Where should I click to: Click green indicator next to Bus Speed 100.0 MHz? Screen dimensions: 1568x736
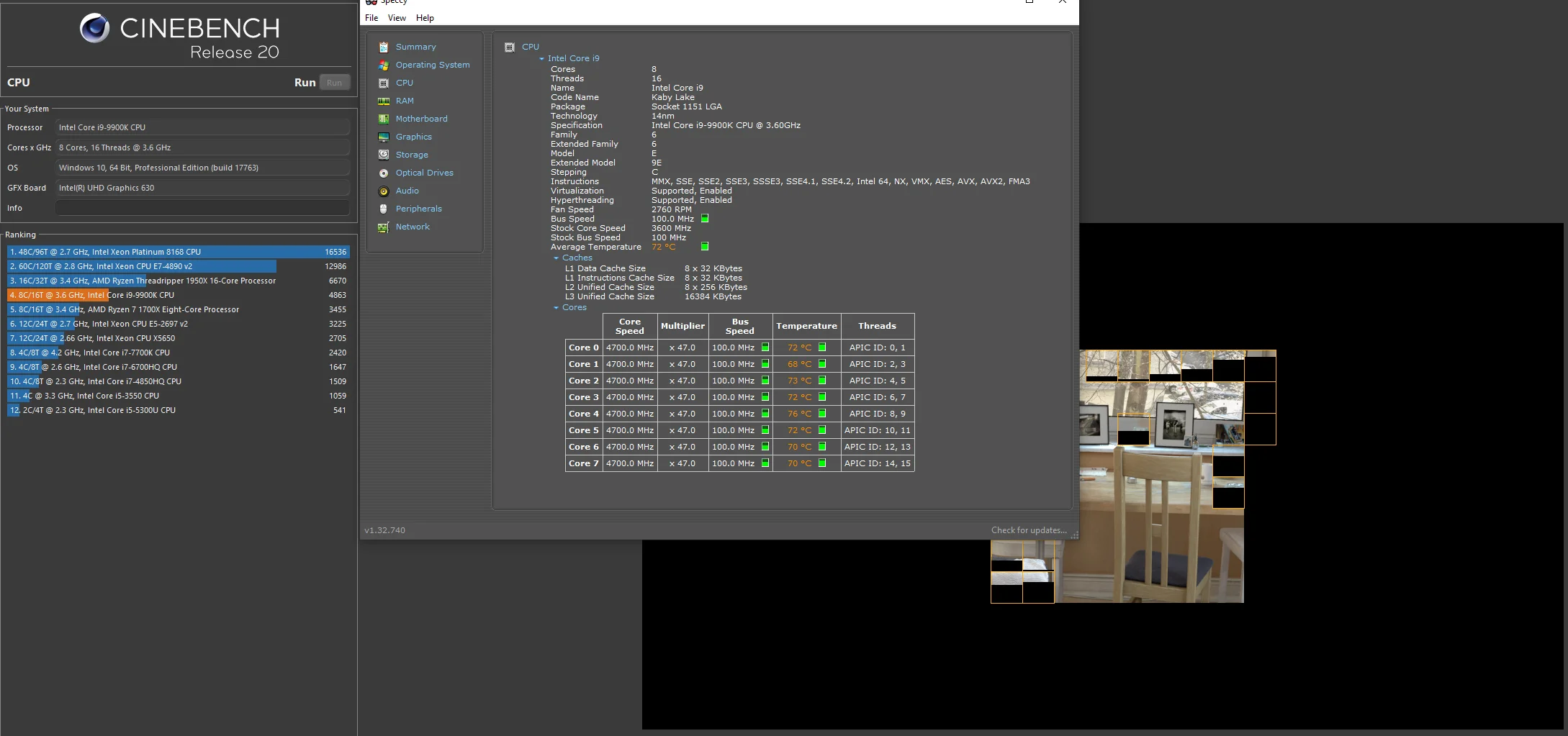(705, 218)
